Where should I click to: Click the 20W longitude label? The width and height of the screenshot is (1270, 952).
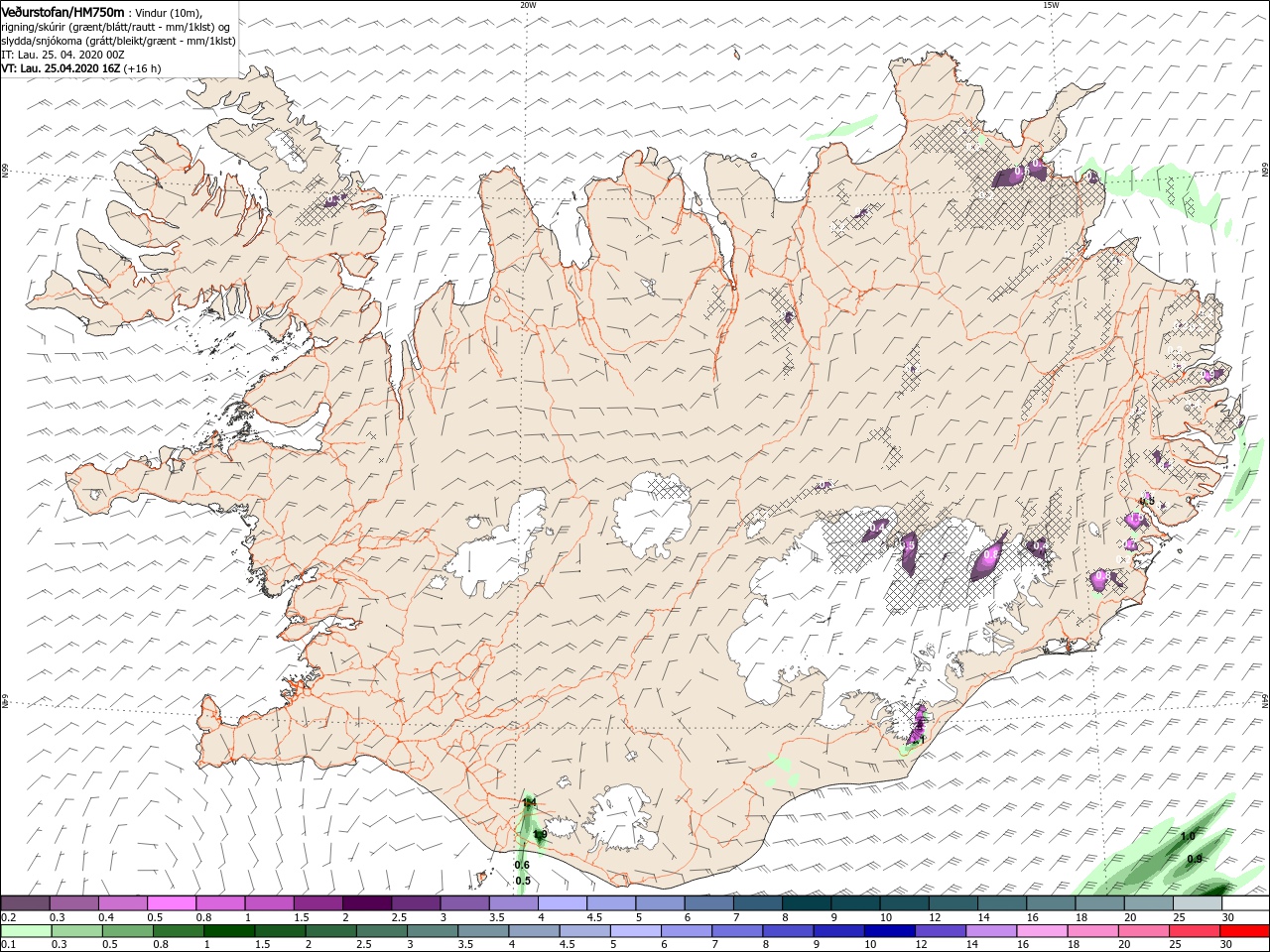(528, 5)
